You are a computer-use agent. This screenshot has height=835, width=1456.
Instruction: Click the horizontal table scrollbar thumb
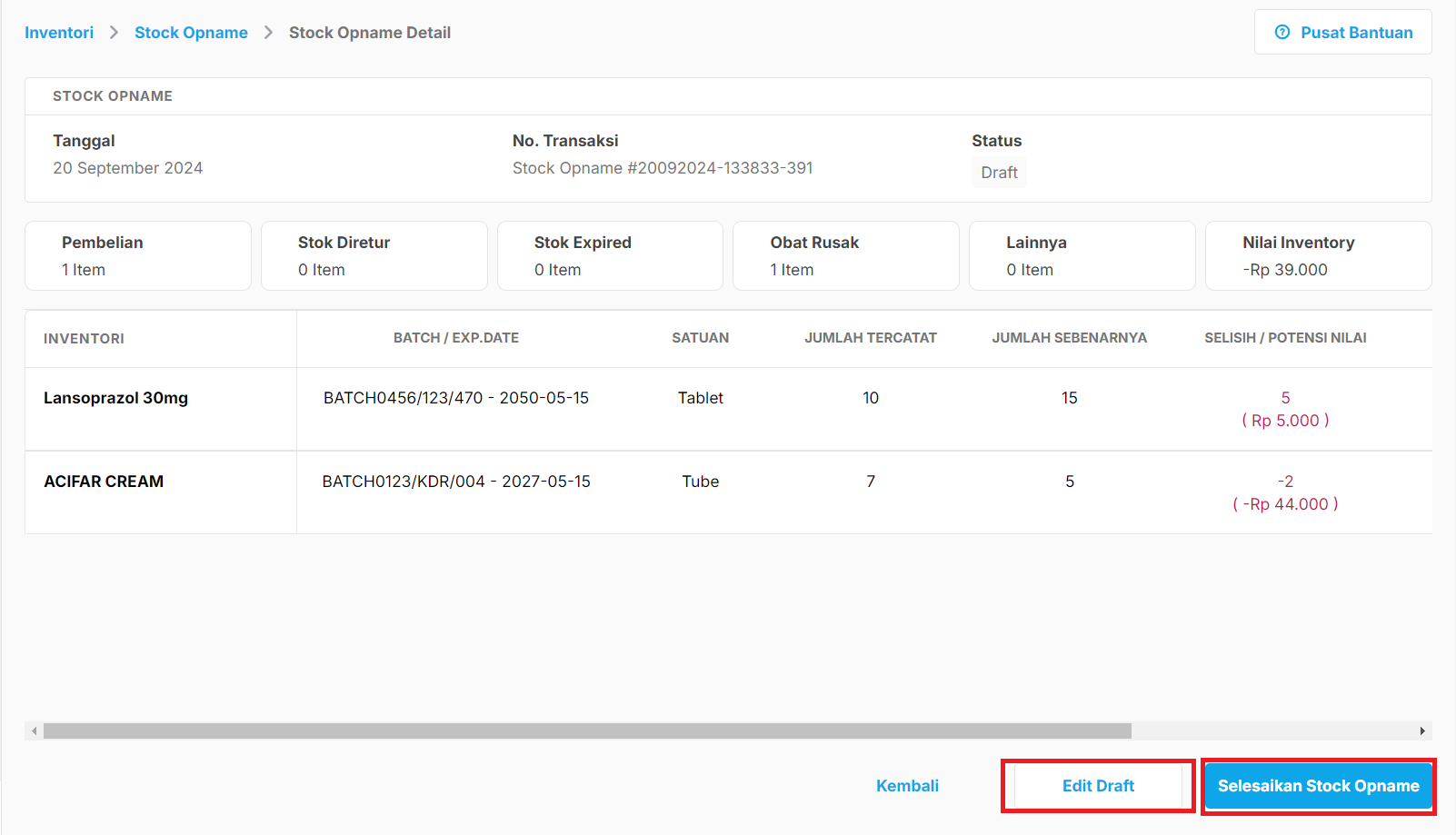click(x=587, y=731)
